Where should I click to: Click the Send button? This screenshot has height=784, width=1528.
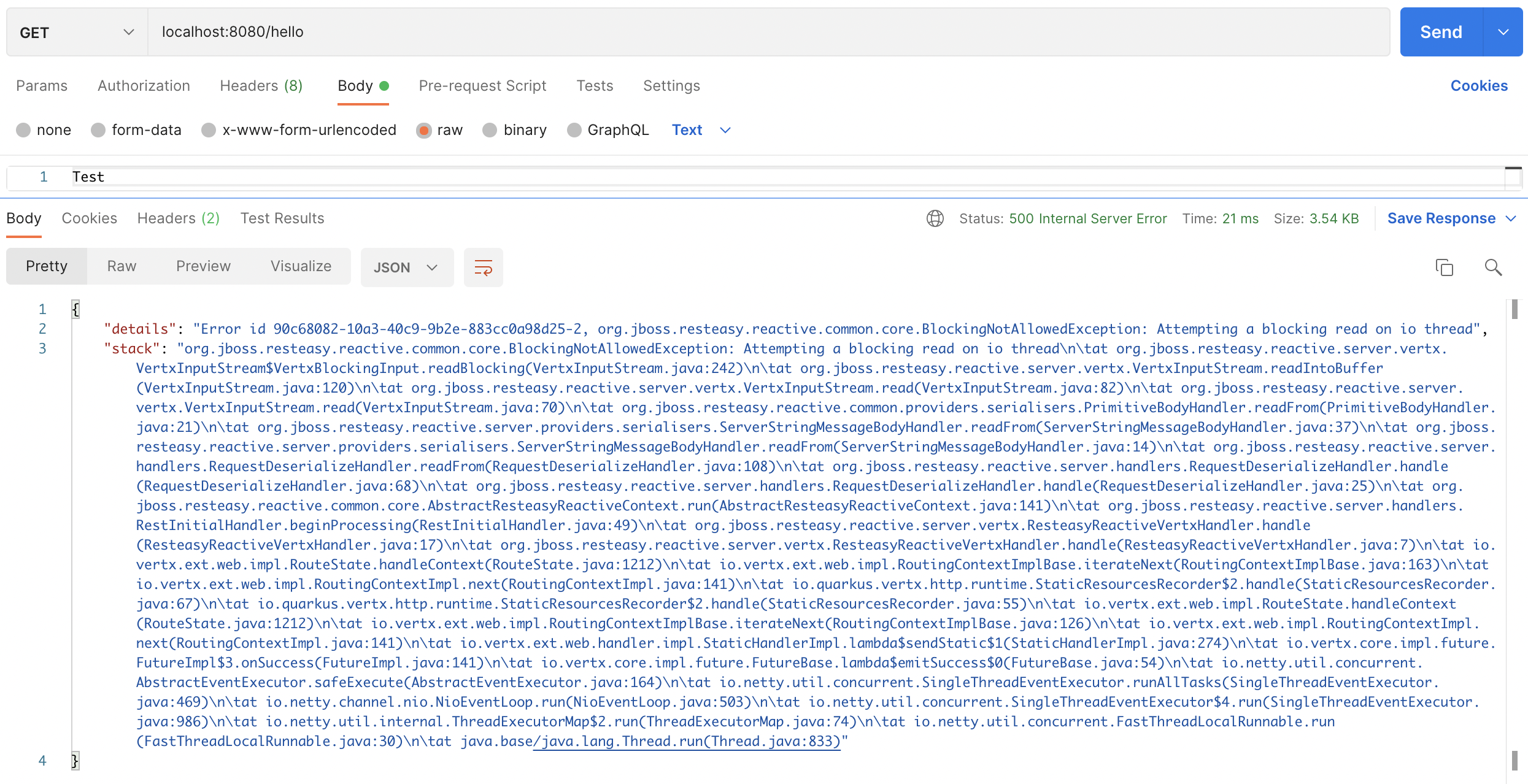(x=1440, y=32)
